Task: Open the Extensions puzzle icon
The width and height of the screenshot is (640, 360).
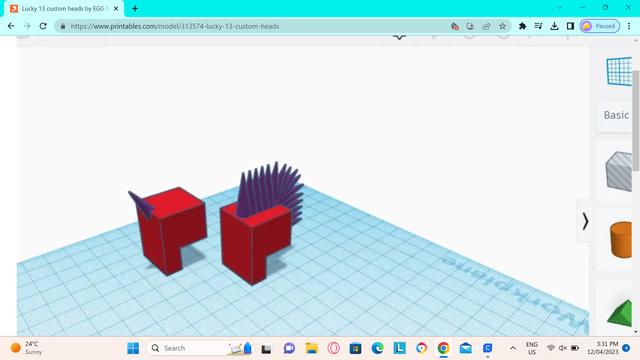Action: 522,26
